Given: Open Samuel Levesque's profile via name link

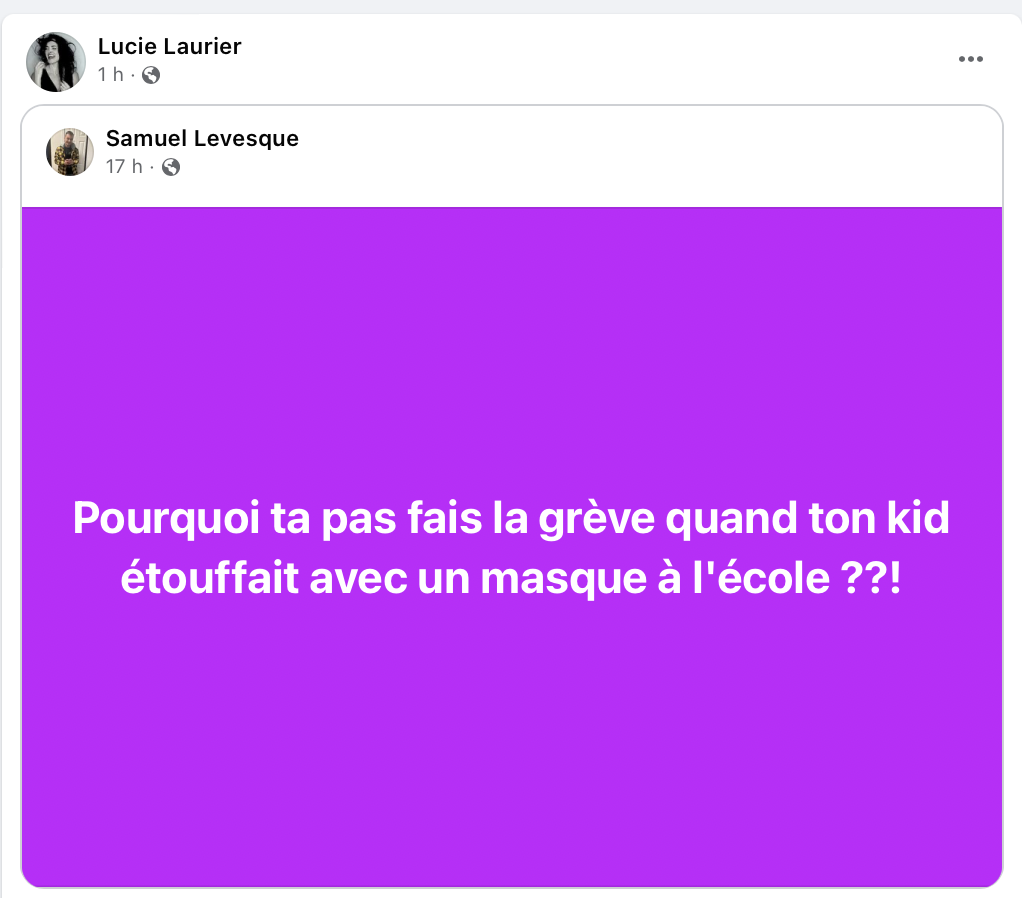Looking at the screenshot, I should click(202, 138).
